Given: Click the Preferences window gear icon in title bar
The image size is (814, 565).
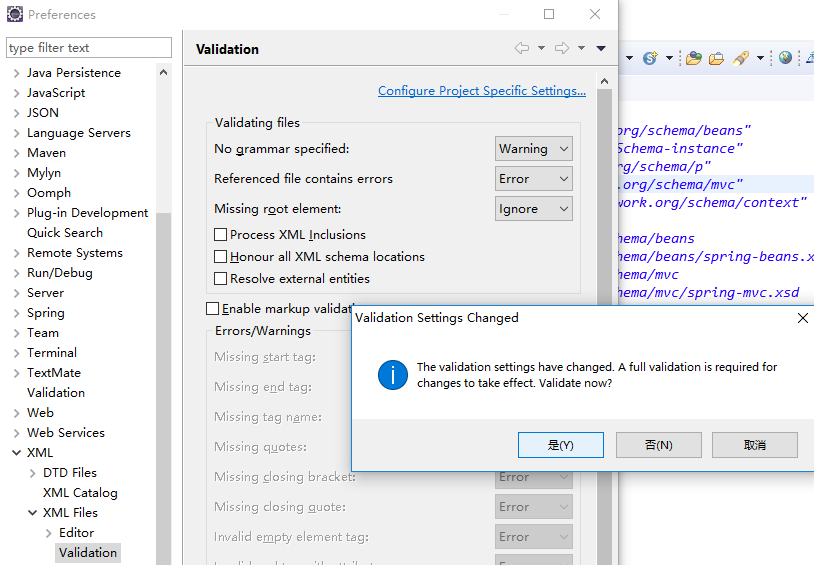Looking at the screenshot, I should (x=15, y=14).
